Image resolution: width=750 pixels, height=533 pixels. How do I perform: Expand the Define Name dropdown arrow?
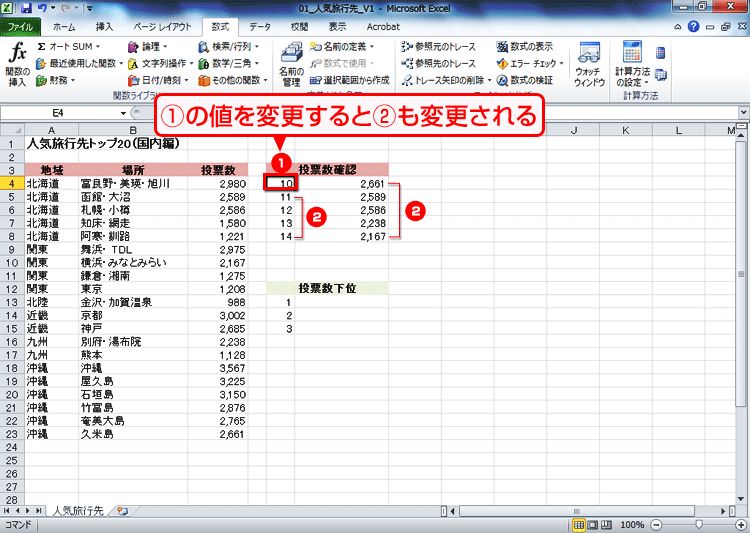tap(372, 47)
